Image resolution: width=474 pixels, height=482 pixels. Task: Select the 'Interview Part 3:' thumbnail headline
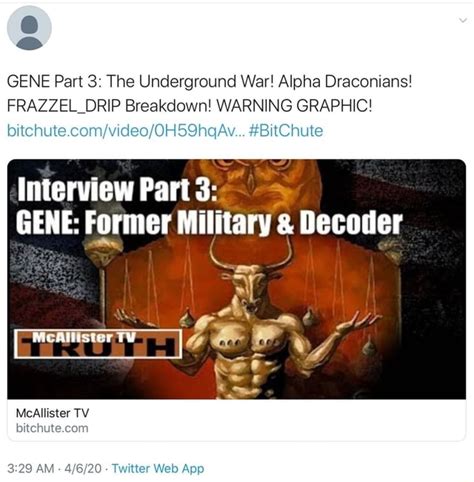point(117,189)
